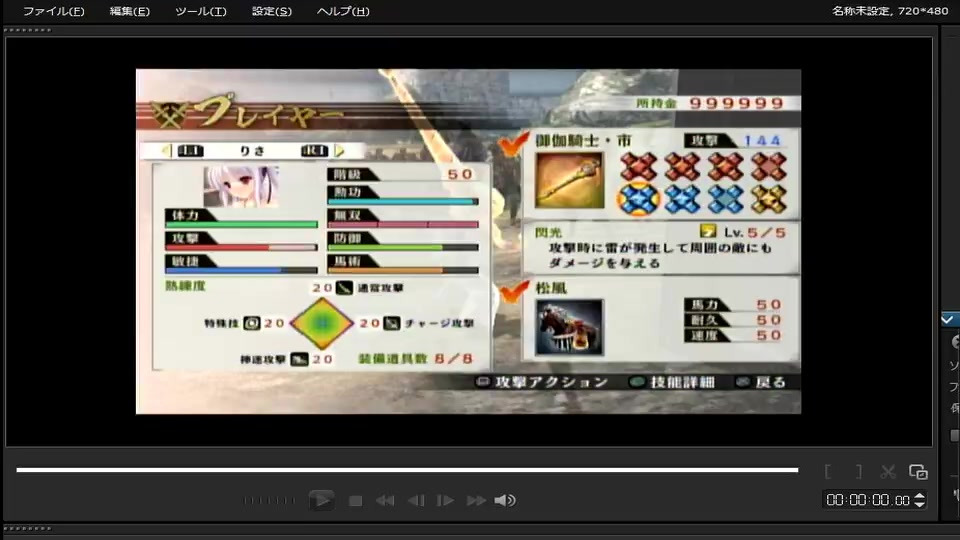Start playback with the Play button
This screenshot has height=540, width=960.
[321, 500]
